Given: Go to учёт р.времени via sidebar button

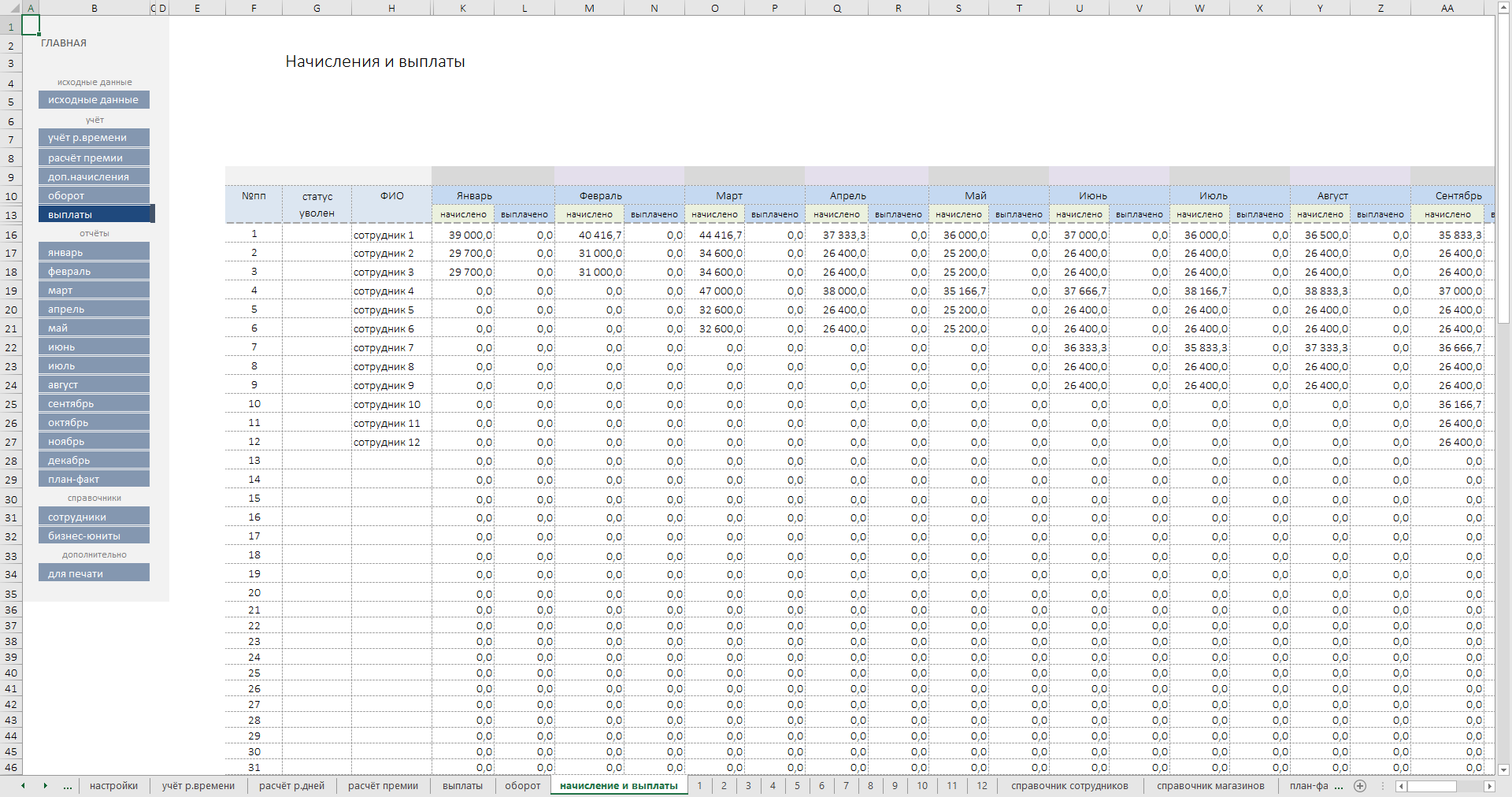Looking at the screenshot, I should tap(94, 138).
